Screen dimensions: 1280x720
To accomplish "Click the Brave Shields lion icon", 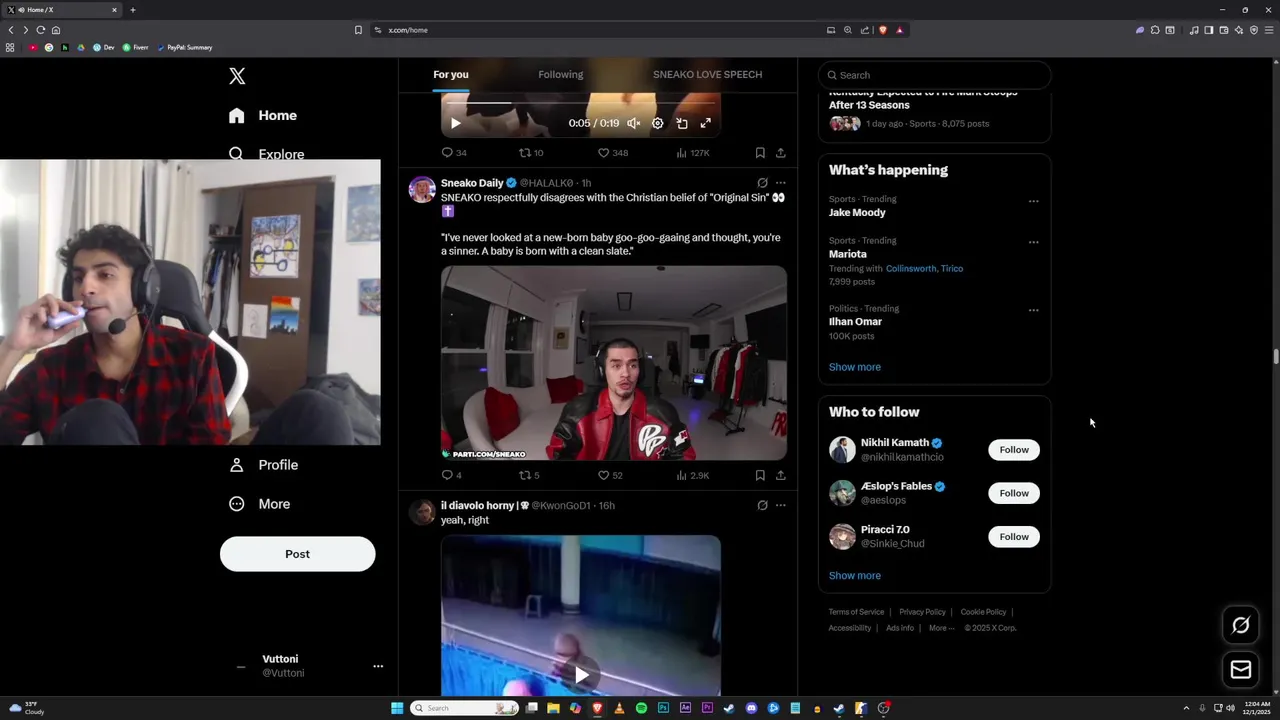I will 882,30.
